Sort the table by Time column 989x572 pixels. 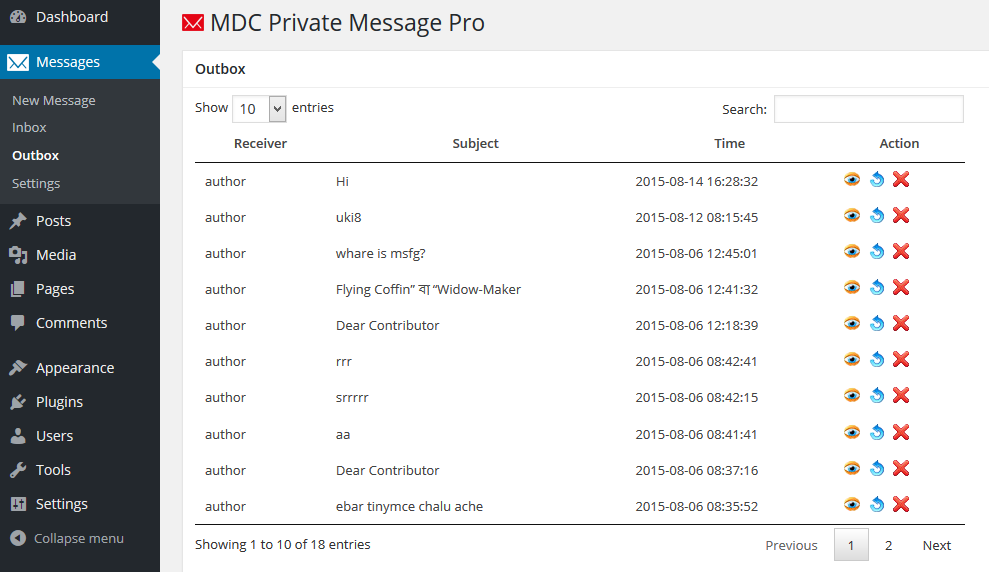(729, 143)
